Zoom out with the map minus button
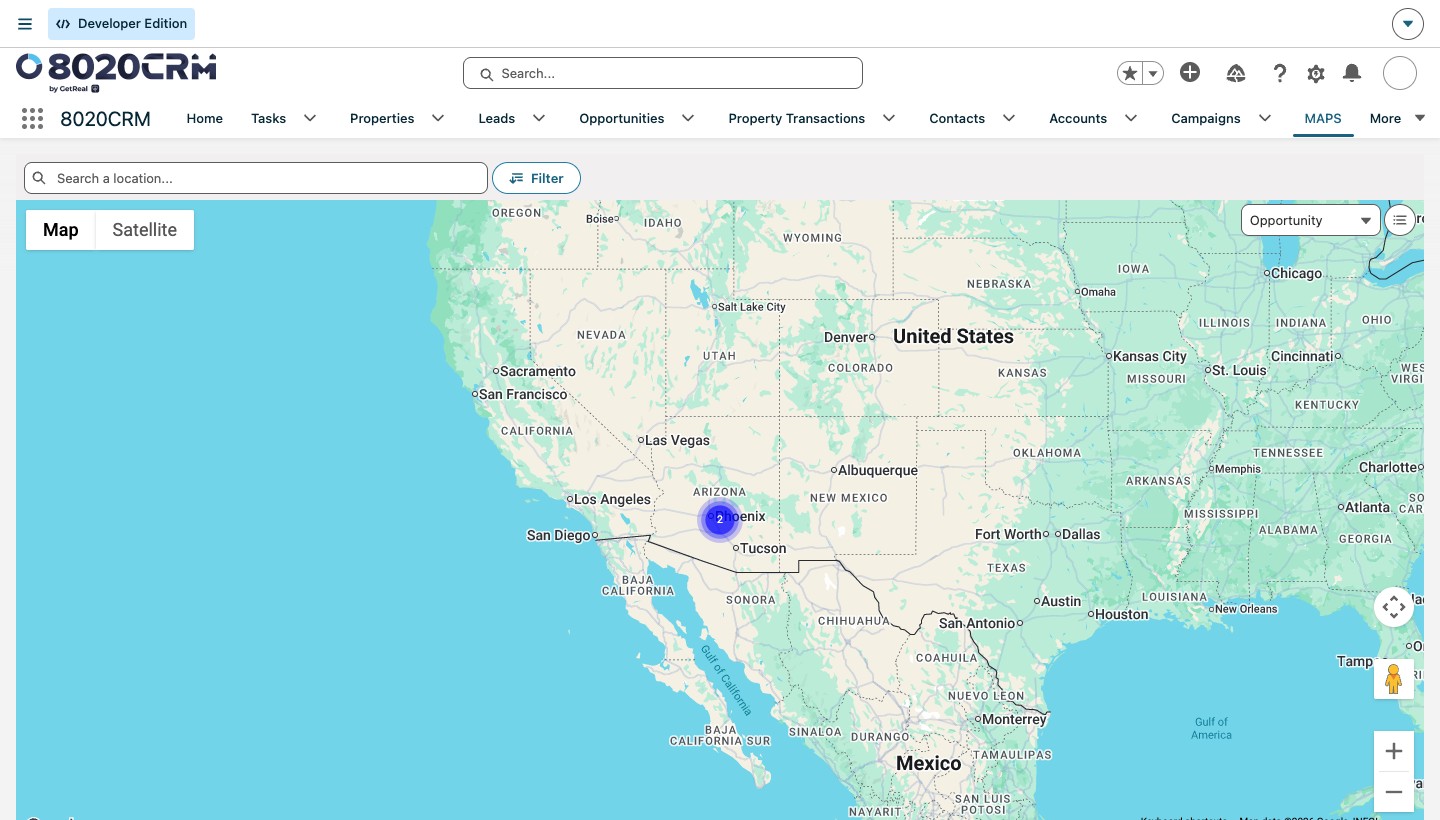This screenshot has height=820, width=1440. point(1394,792)
